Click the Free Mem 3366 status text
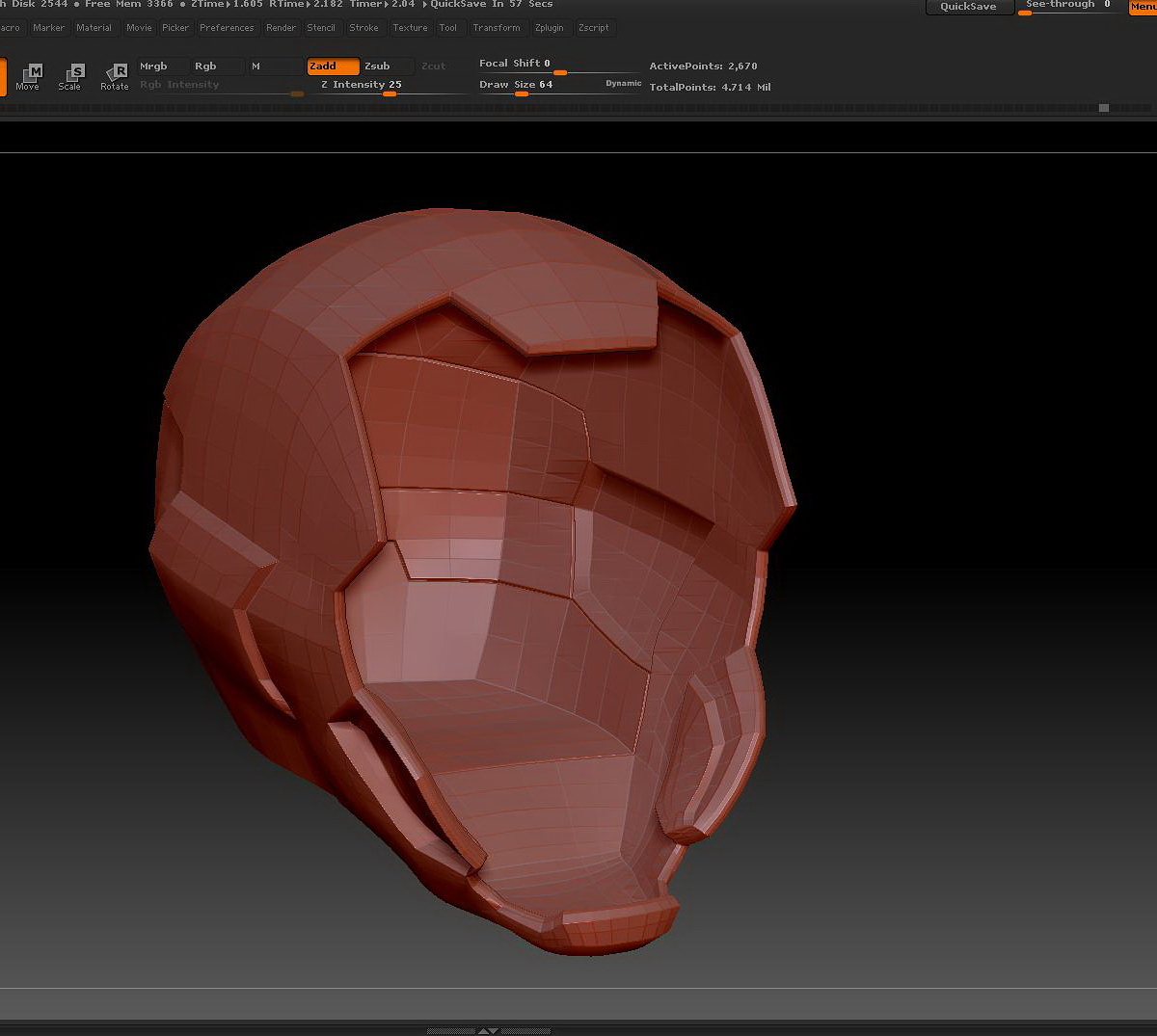1157x1036 pixels. [x=129, y=5]
